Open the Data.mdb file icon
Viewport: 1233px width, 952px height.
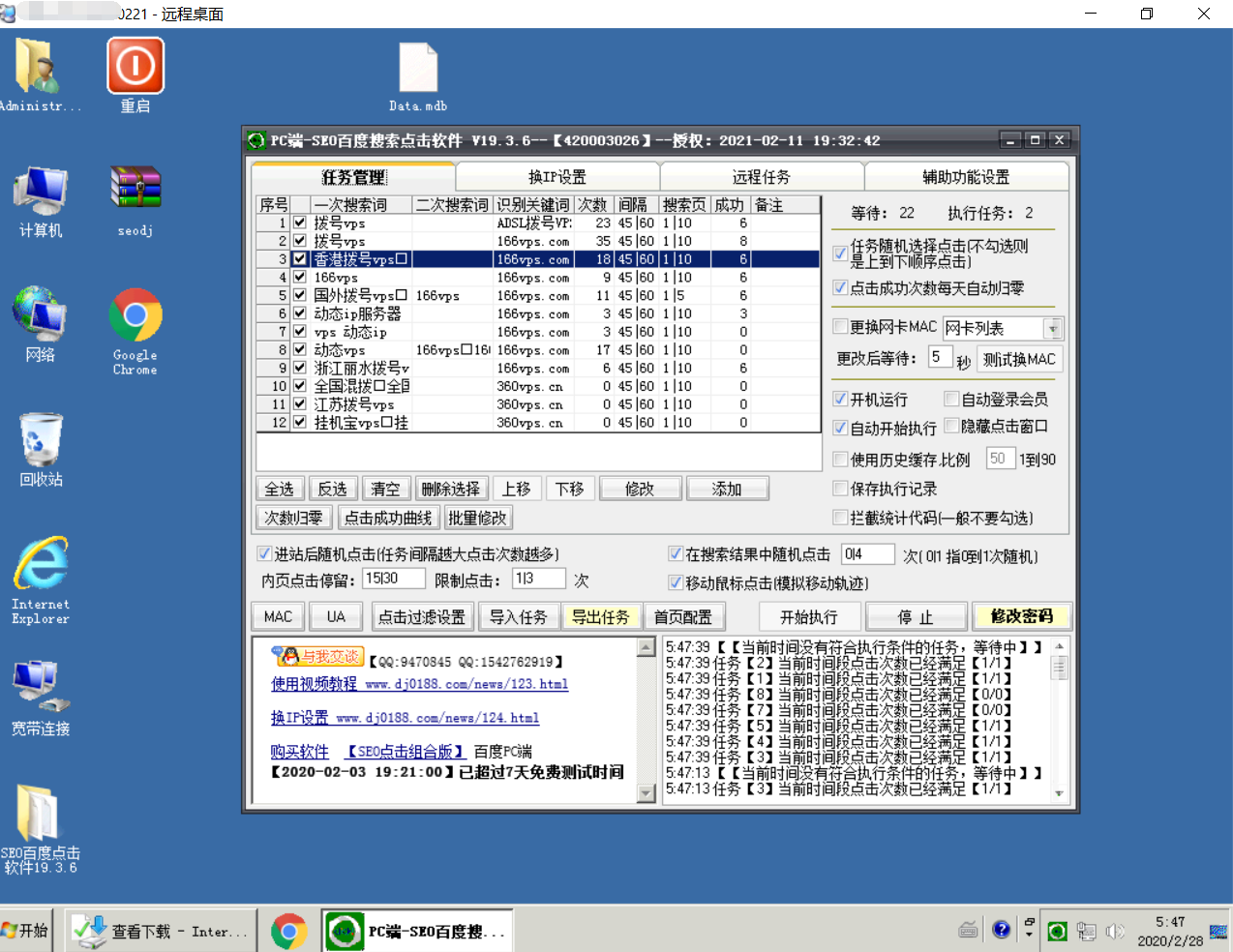(418, 77)
